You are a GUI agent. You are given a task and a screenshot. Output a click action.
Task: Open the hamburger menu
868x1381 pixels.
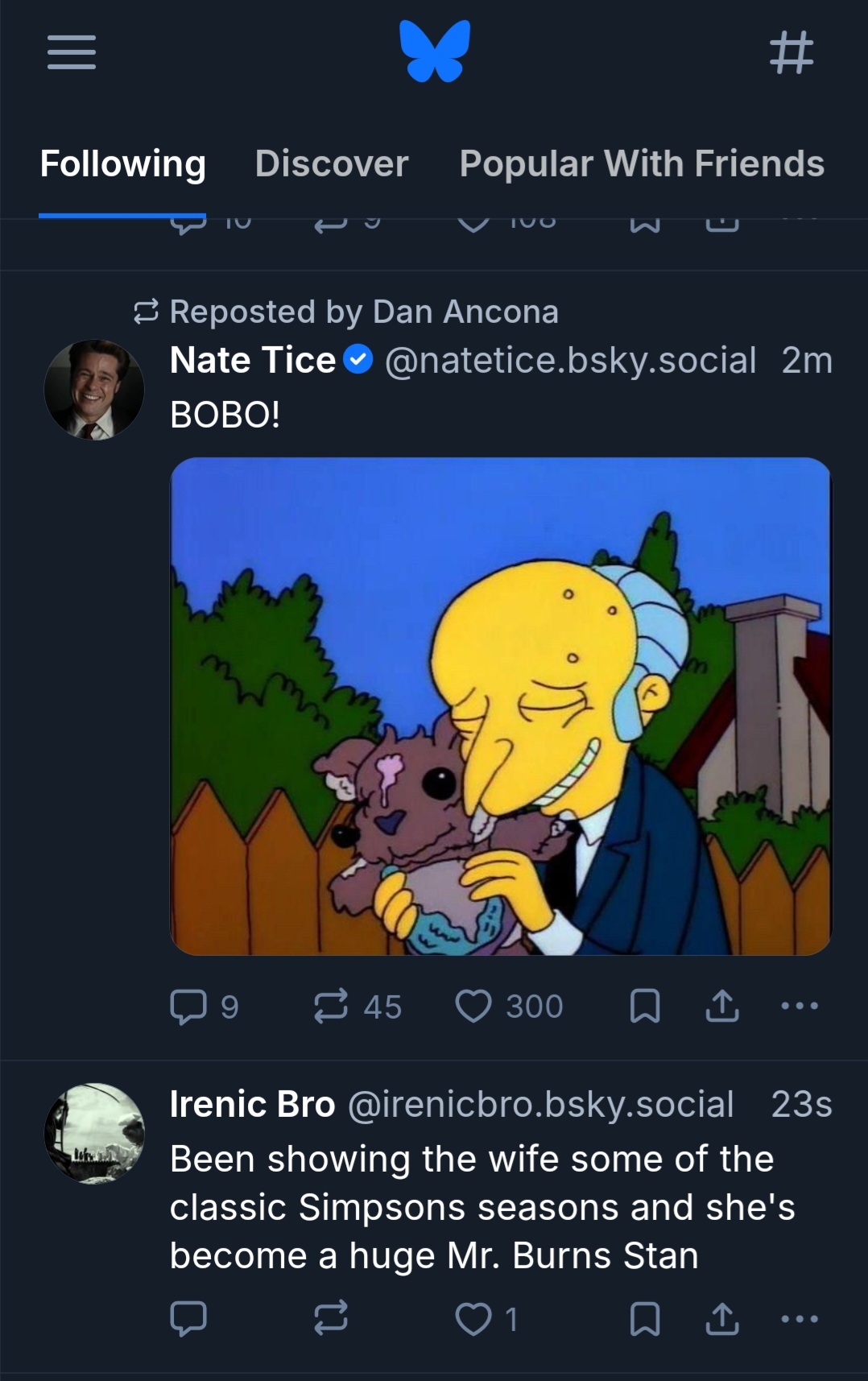pyautogui.click(x=72, y=53)
